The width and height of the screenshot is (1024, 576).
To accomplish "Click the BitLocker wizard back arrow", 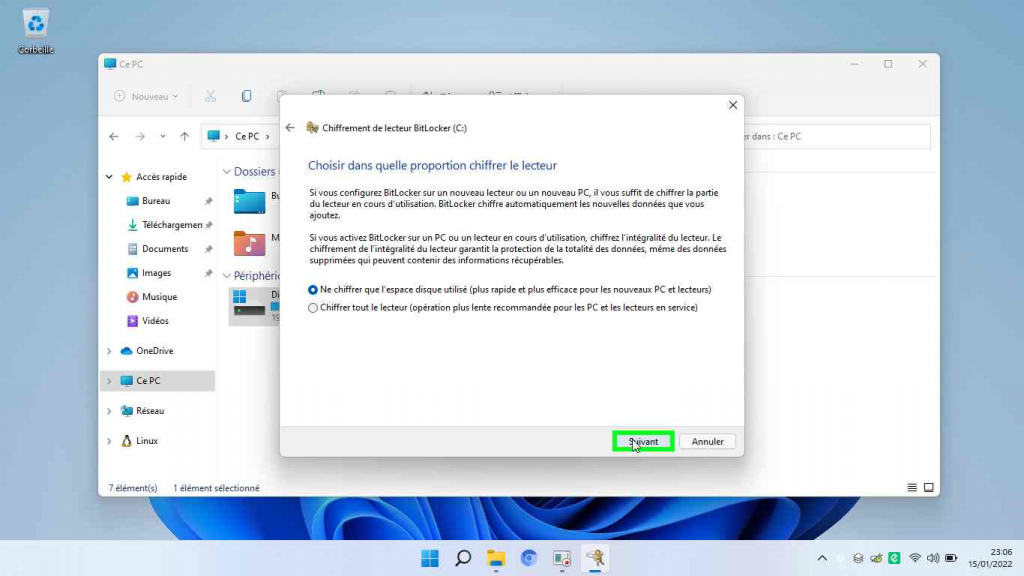I will tap(290, 128).
